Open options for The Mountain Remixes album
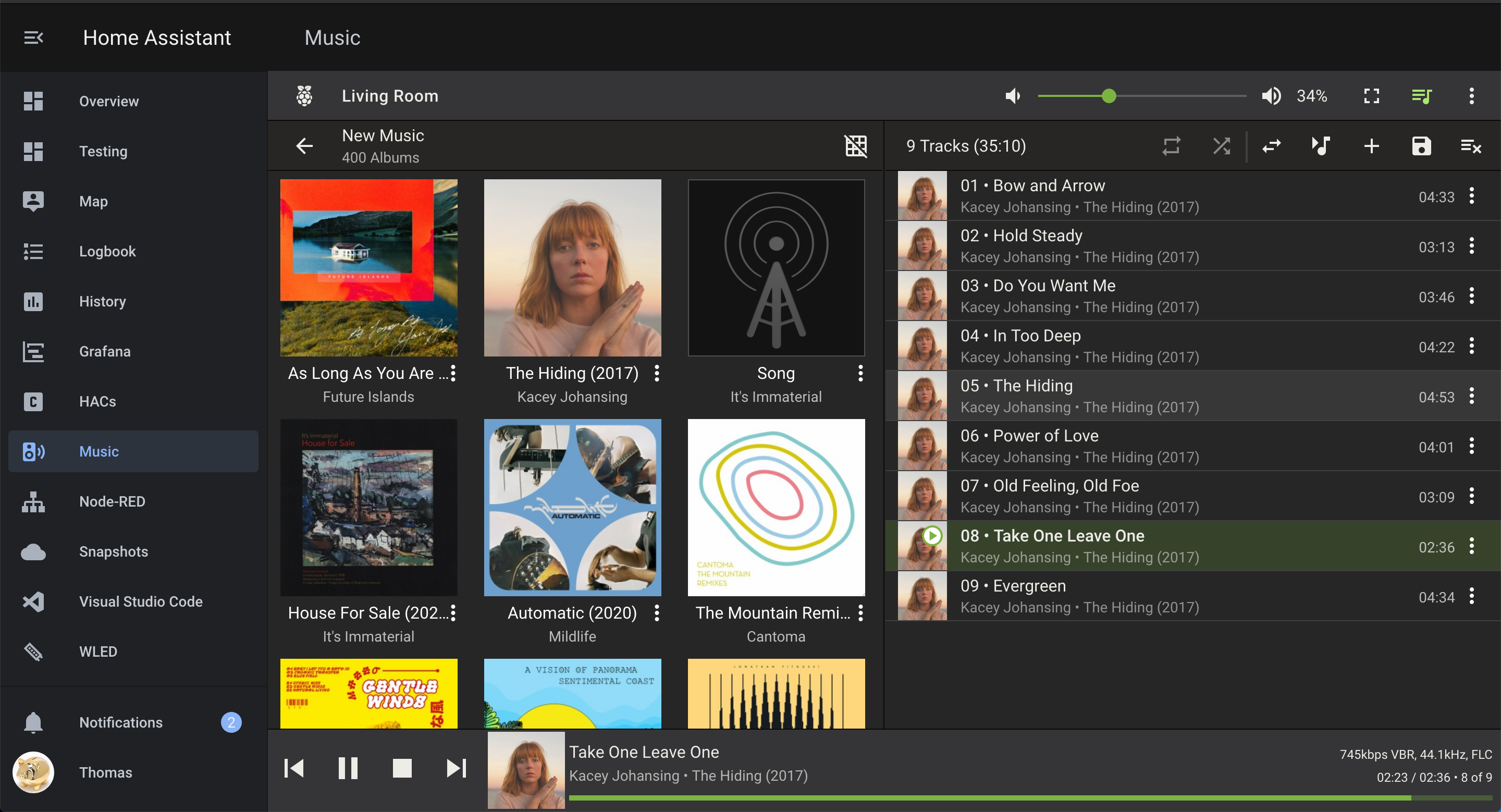 point(860,613)
